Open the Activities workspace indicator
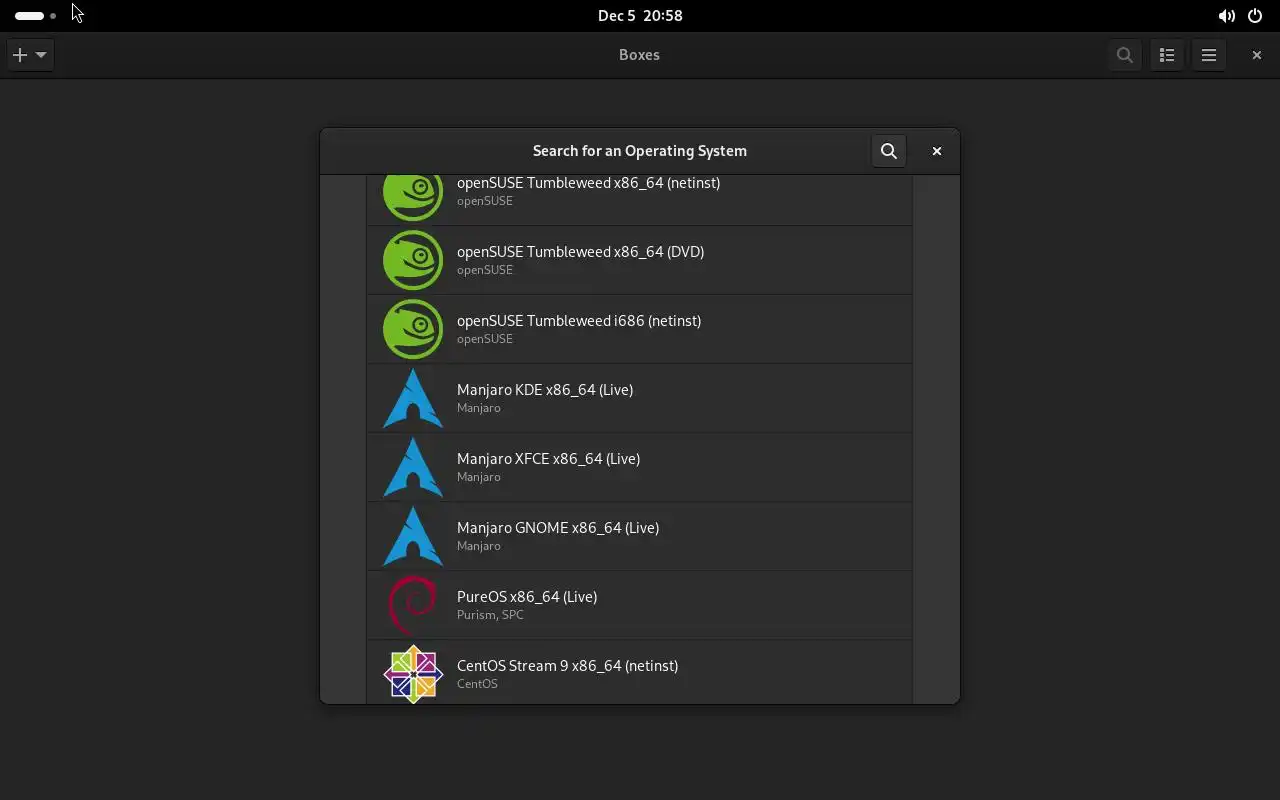 35,16
